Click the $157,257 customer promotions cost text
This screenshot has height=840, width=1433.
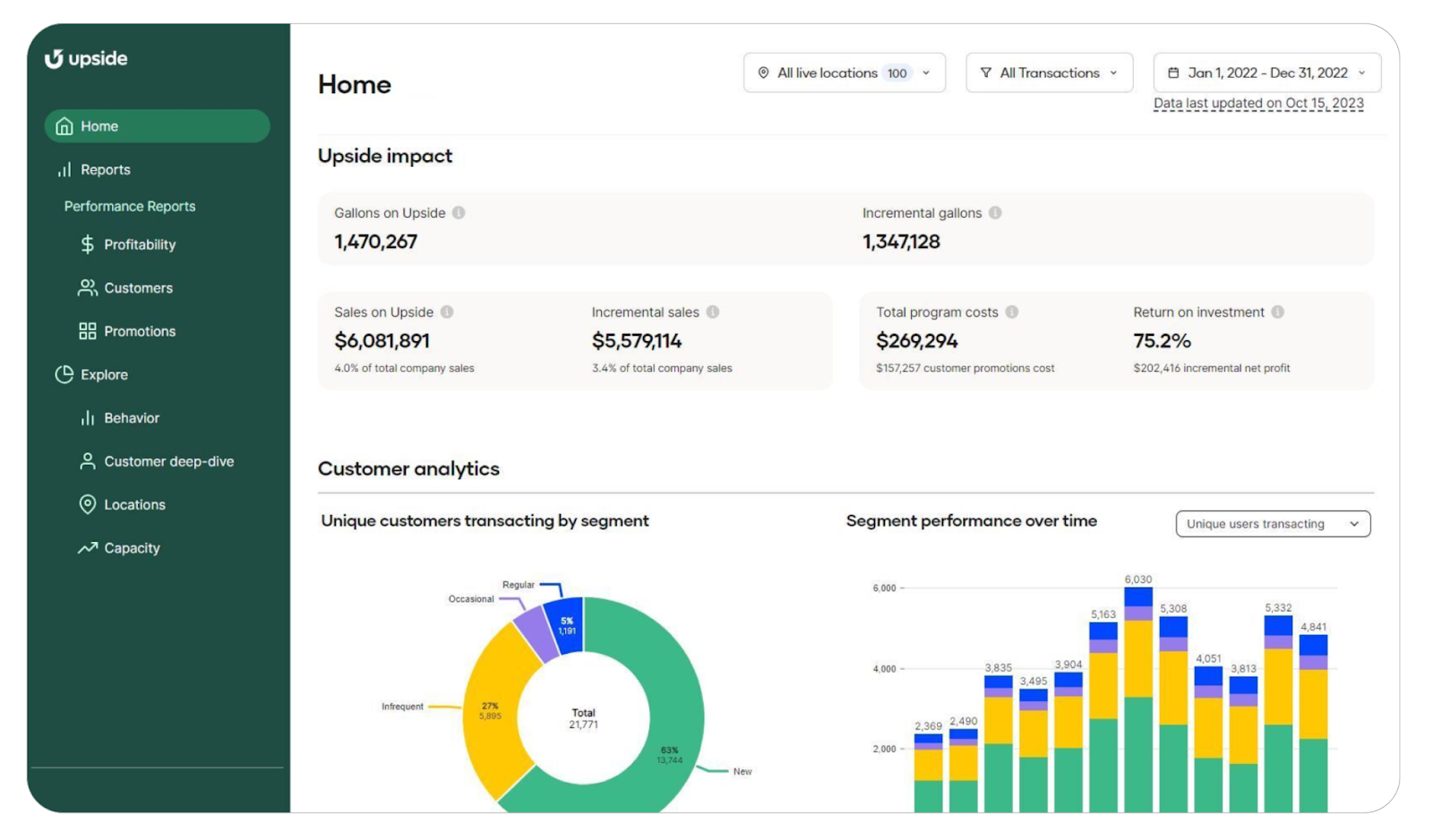pyautogui.click(x=965, y=368)
